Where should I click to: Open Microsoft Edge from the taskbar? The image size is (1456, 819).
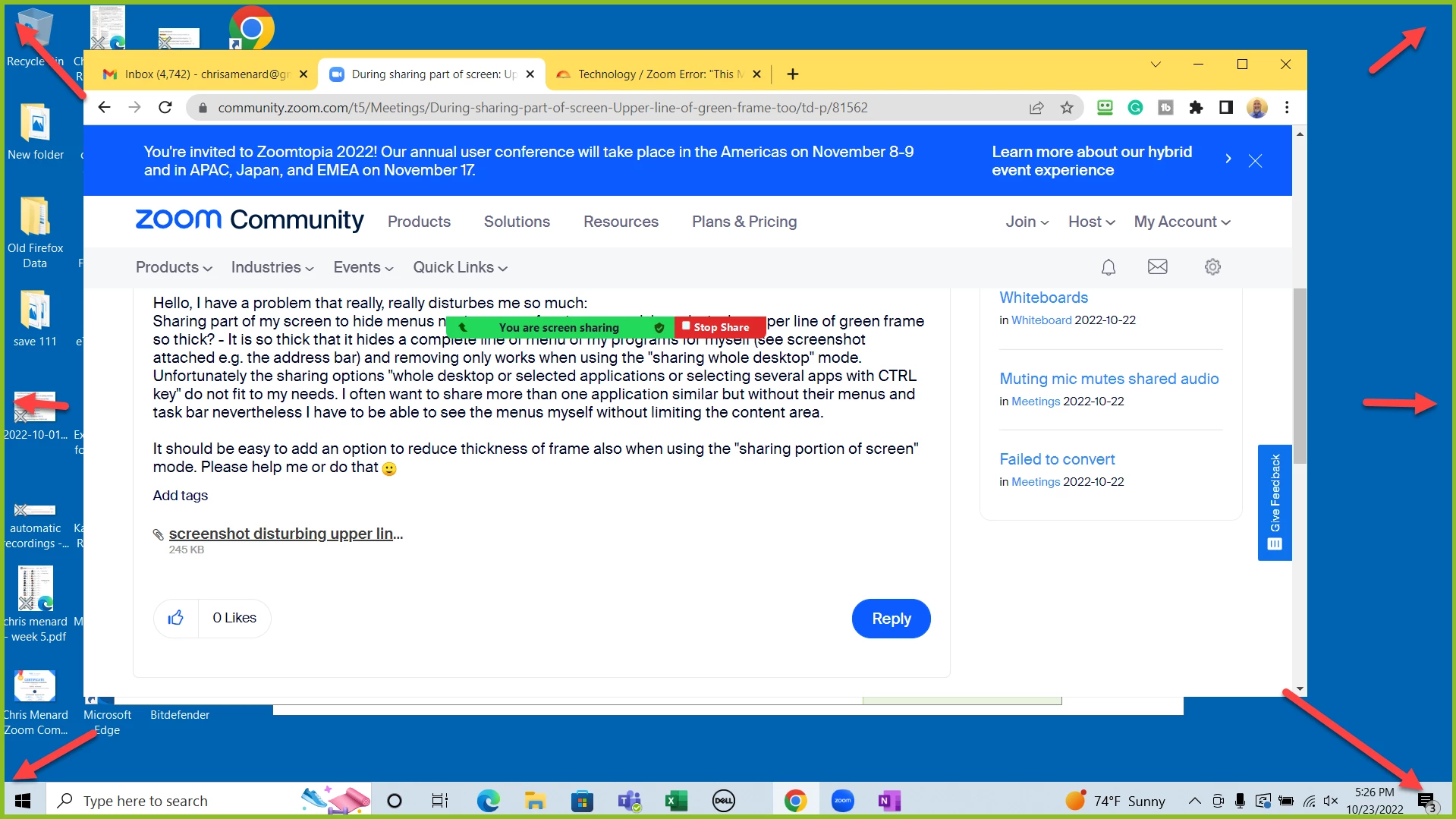pos(488,801)
